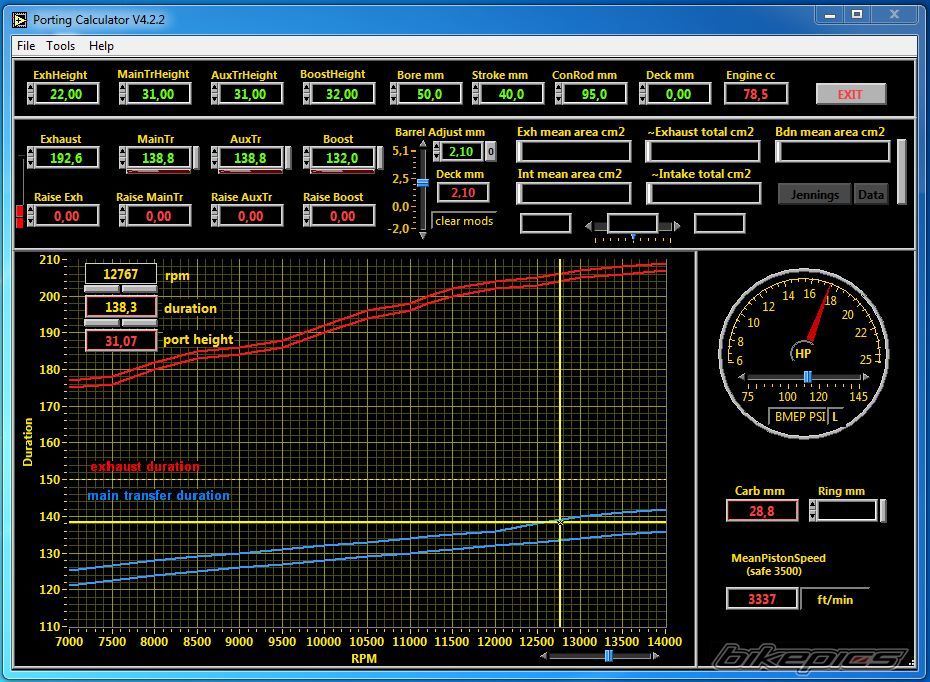
Task: Click the Bore mm stepper arrows
Action: coord(394,94)
